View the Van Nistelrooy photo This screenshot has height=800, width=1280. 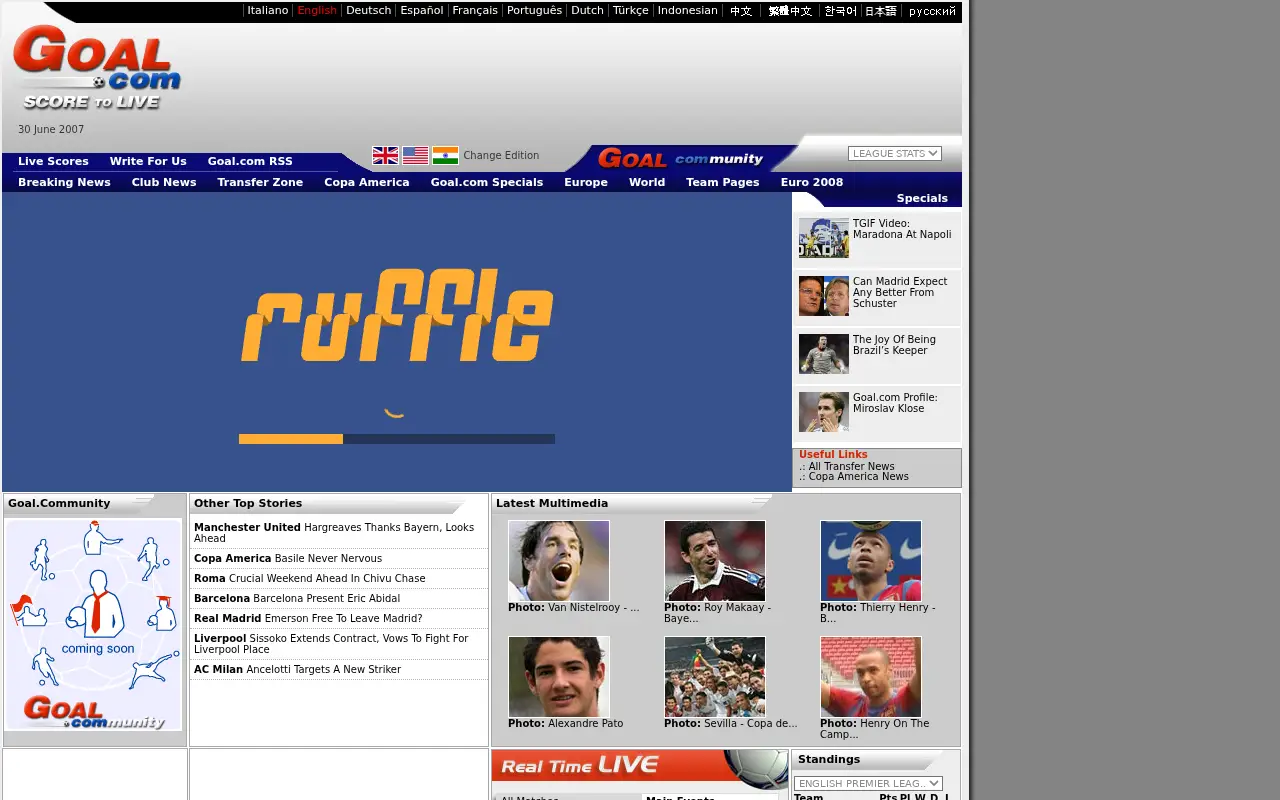click(559, 561)
